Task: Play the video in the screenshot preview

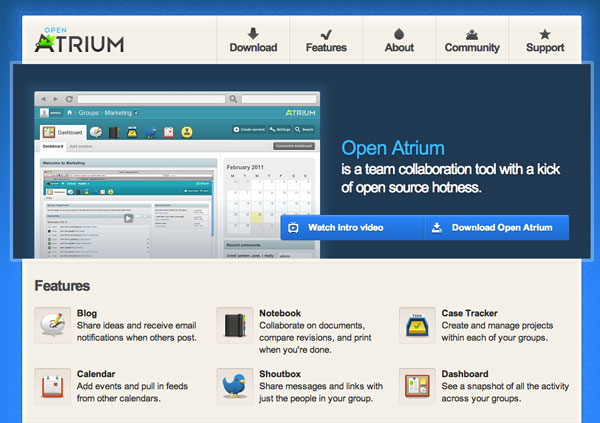Action: point(128,218)
